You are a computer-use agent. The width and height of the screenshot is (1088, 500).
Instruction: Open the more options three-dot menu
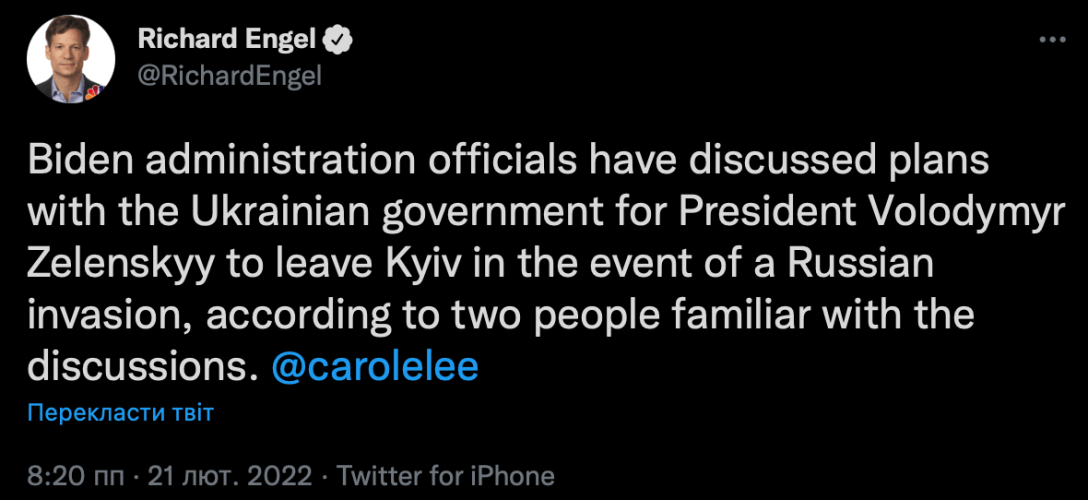1051,40
